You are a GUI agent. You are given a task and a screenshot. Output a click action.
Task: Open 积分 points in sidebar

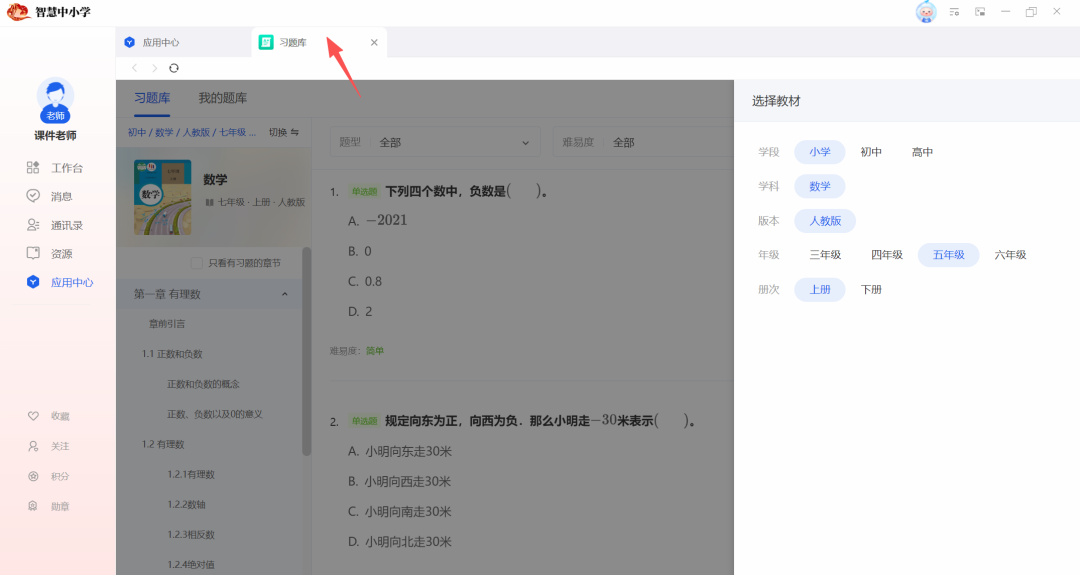[x=60, y=477]
